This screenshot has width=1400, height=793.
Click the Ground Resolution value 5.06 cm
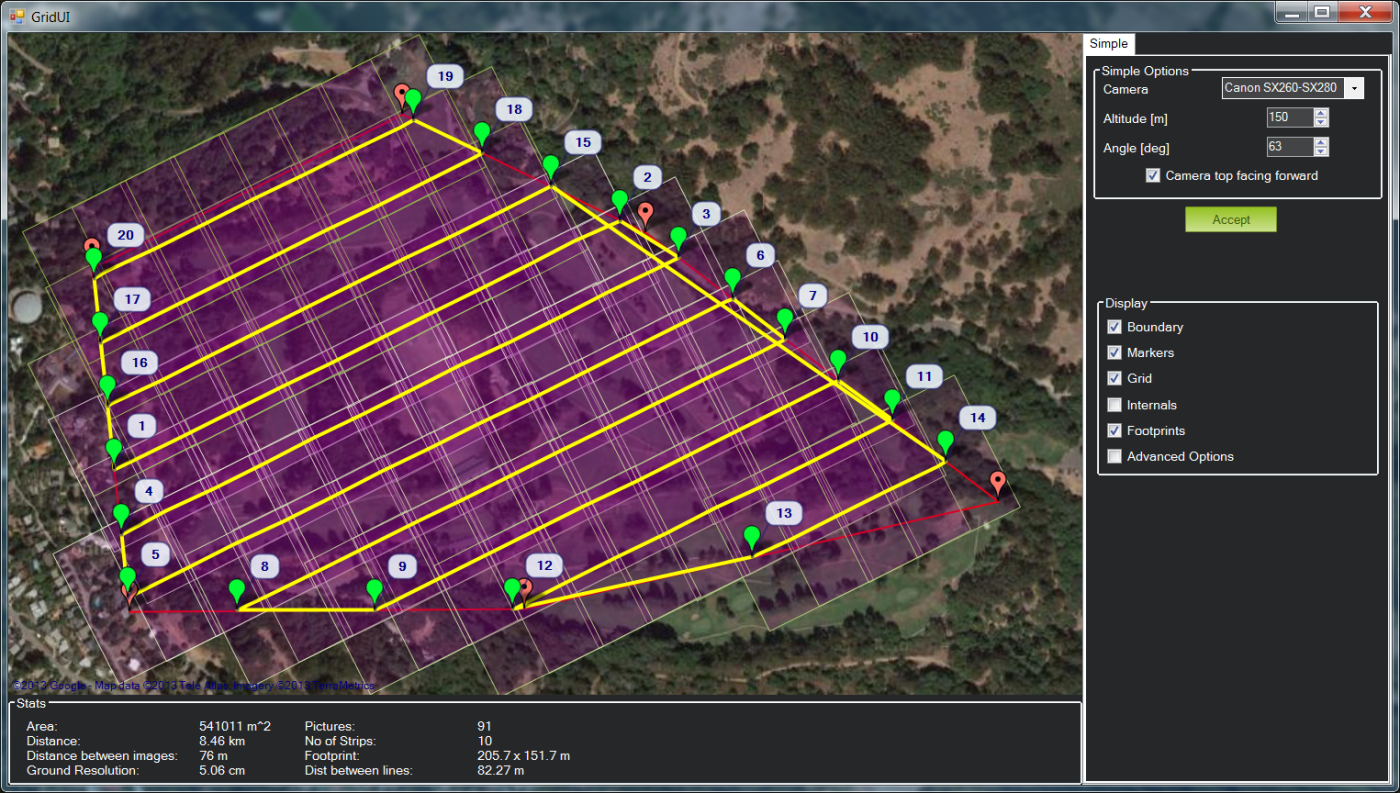(x=222, y=771)
